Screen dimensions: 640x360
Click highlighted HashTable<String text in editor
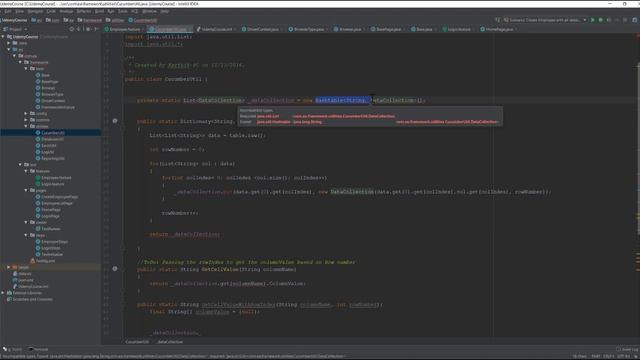341,100
